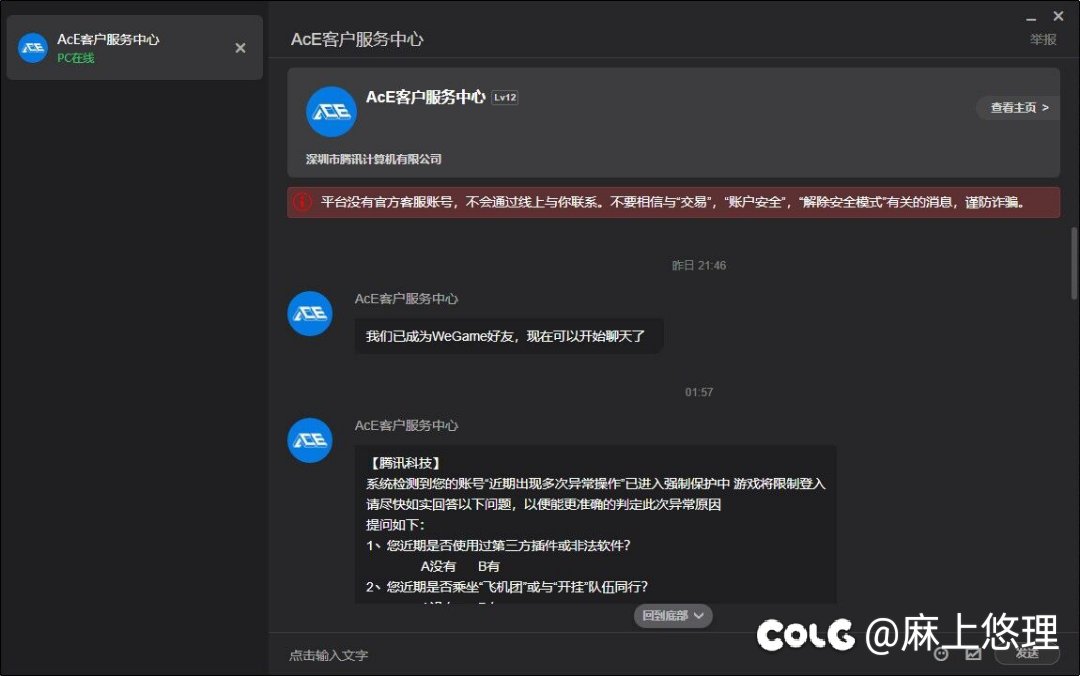Click the 深圳市腾讯计算机有限公司 company text
The width and height of the screenshot is (1080, 676).
373,159
